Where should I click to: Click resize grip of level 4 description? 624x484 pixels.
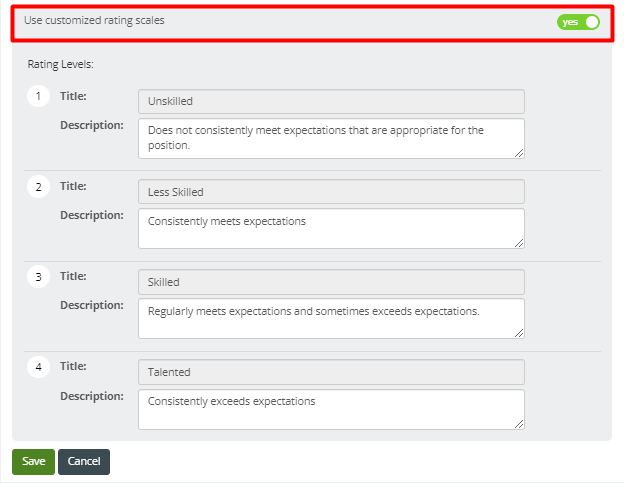point(519,424)
